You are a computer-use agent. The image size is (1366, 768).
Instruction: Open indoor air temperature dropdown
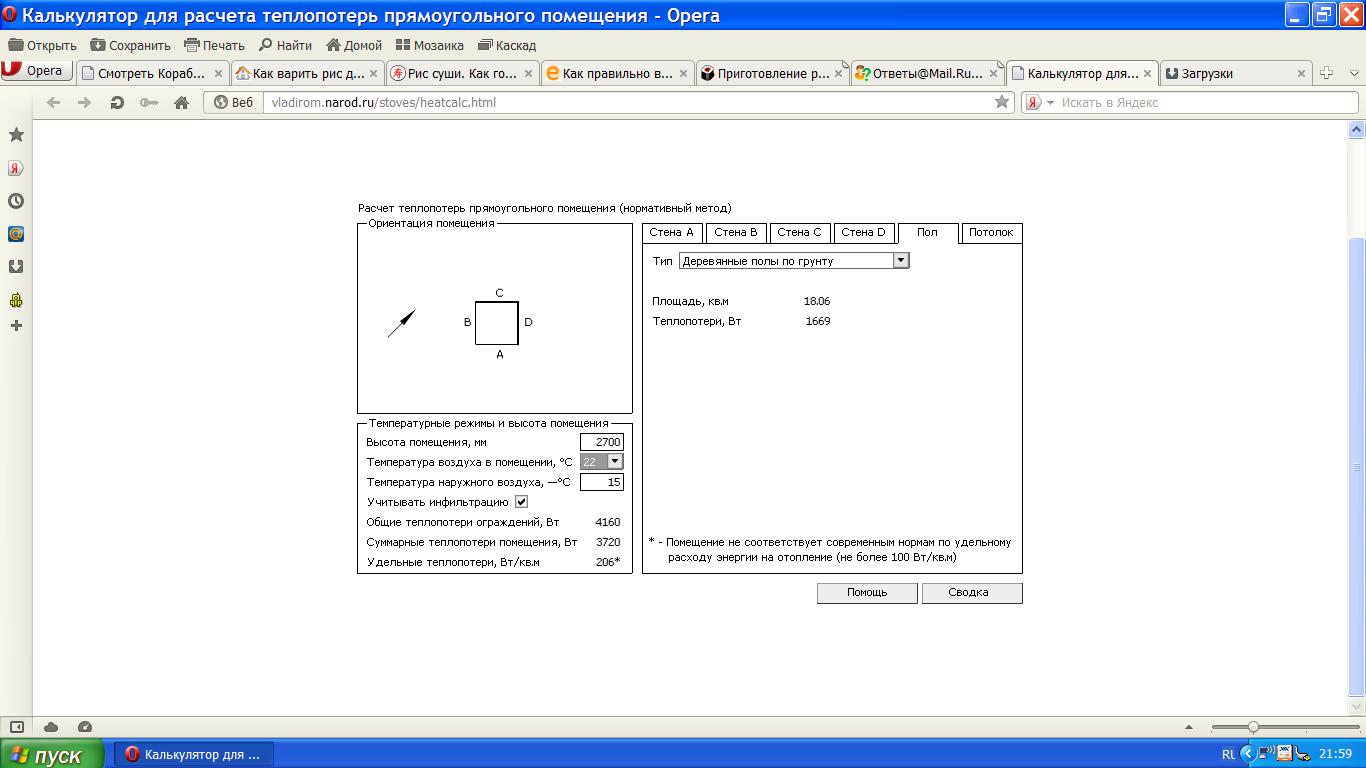[x=602, y=462]
